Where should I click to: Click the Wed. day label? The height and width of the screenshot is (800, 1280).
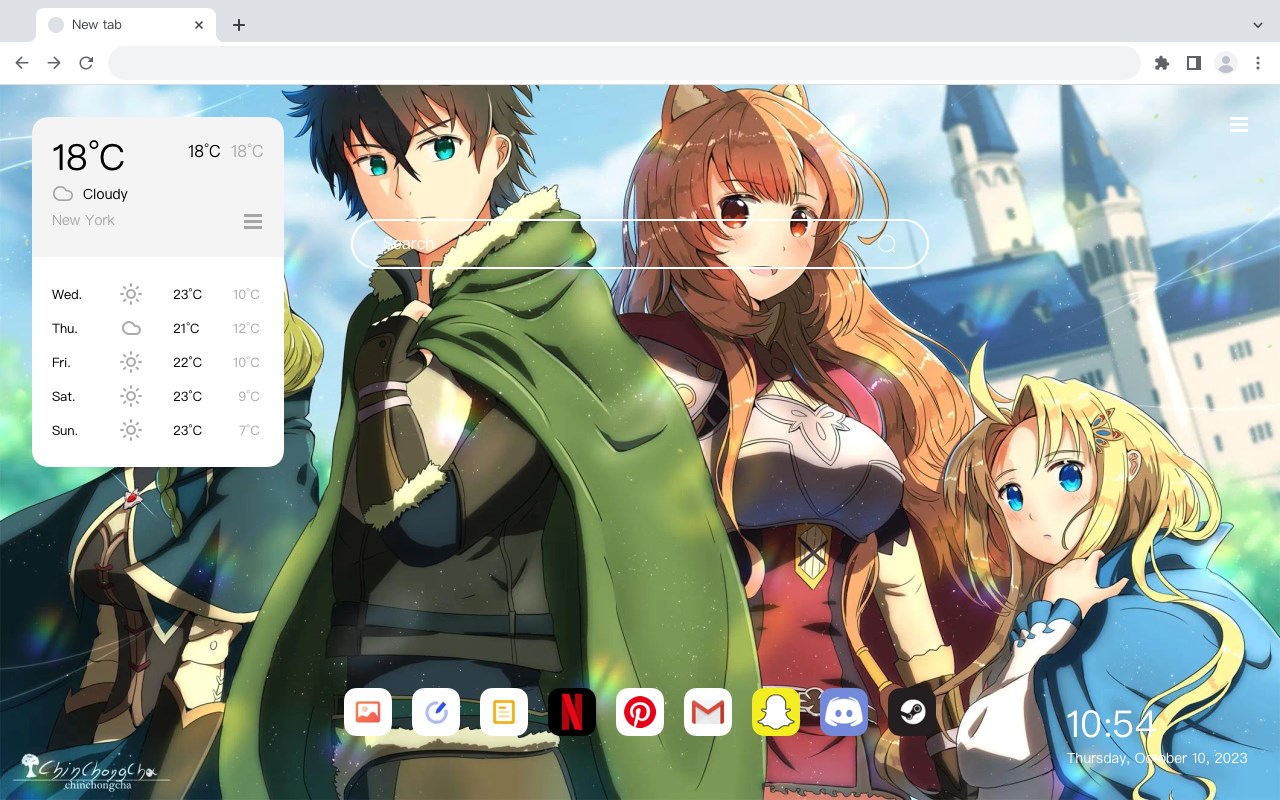[x=67, y=295]
